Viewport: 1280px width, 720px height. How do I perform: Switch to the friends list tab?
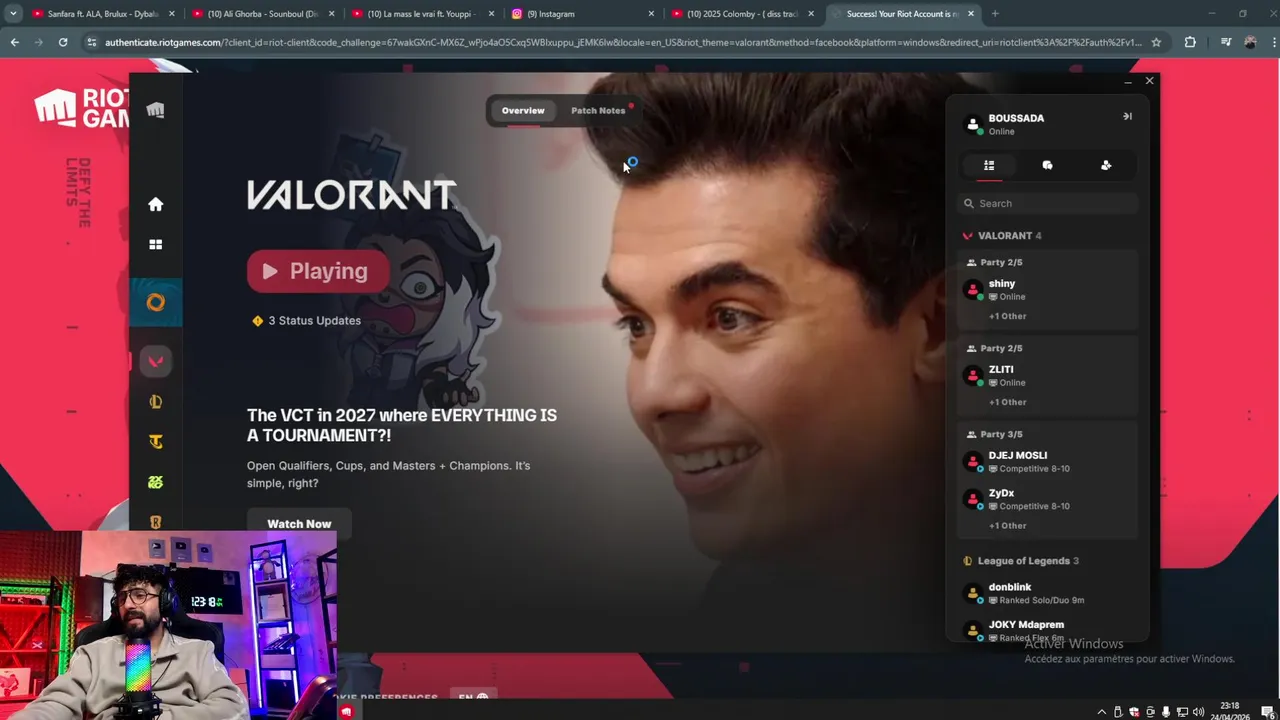pos(989,165)
